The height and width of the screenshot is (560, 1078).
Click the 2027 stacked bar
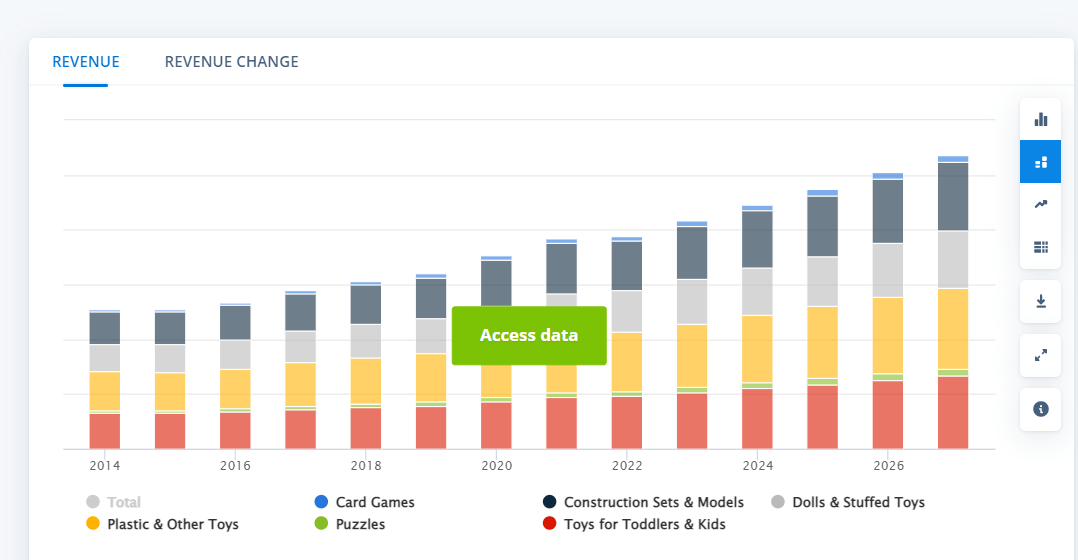pos(953,302)
